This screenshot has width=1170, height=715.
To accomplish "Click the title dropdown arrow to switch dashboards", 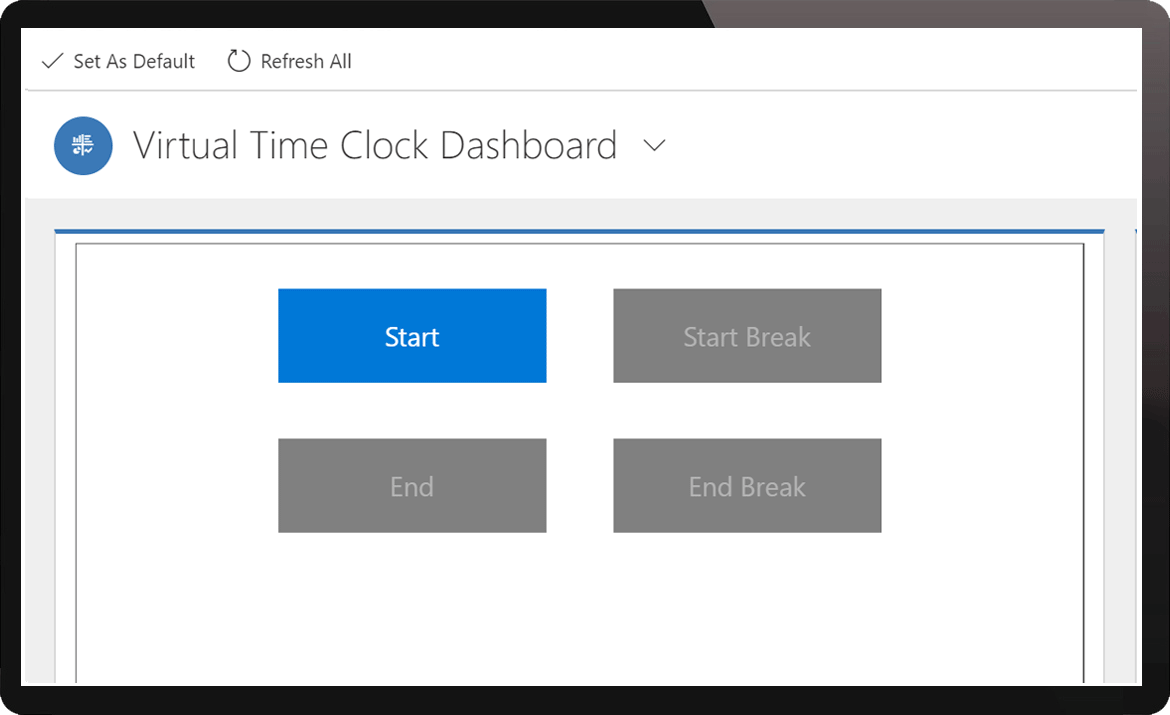I will coord(655,146).
